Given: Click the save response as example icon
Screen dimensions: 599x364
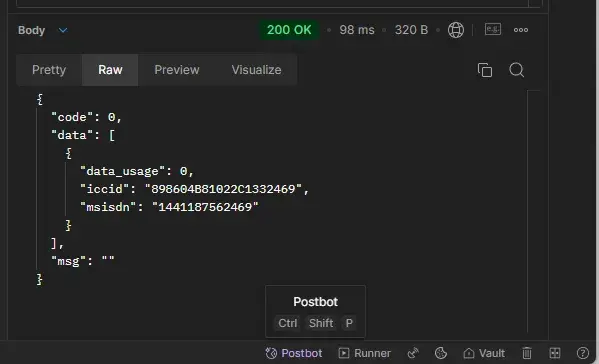Looking at the screenshot, I should (x=493, y=29).
